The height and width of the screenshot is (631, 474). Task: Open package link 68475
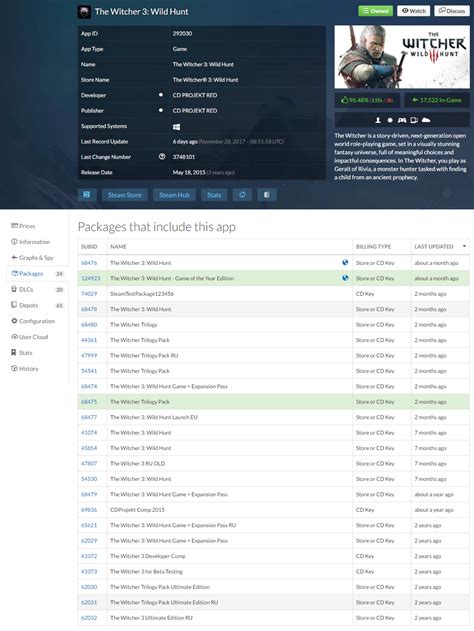[x=89, y=402]
